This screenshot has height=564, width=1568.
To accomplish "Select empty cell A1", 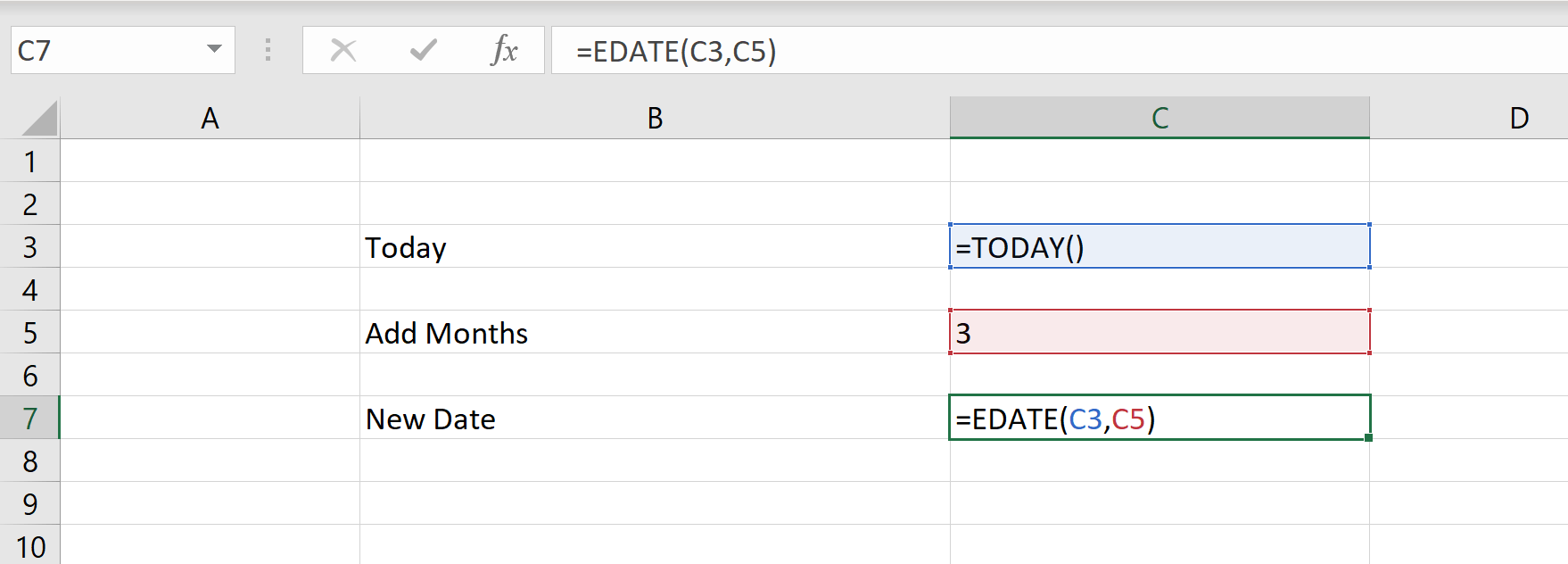I will (x=210, y=161).
